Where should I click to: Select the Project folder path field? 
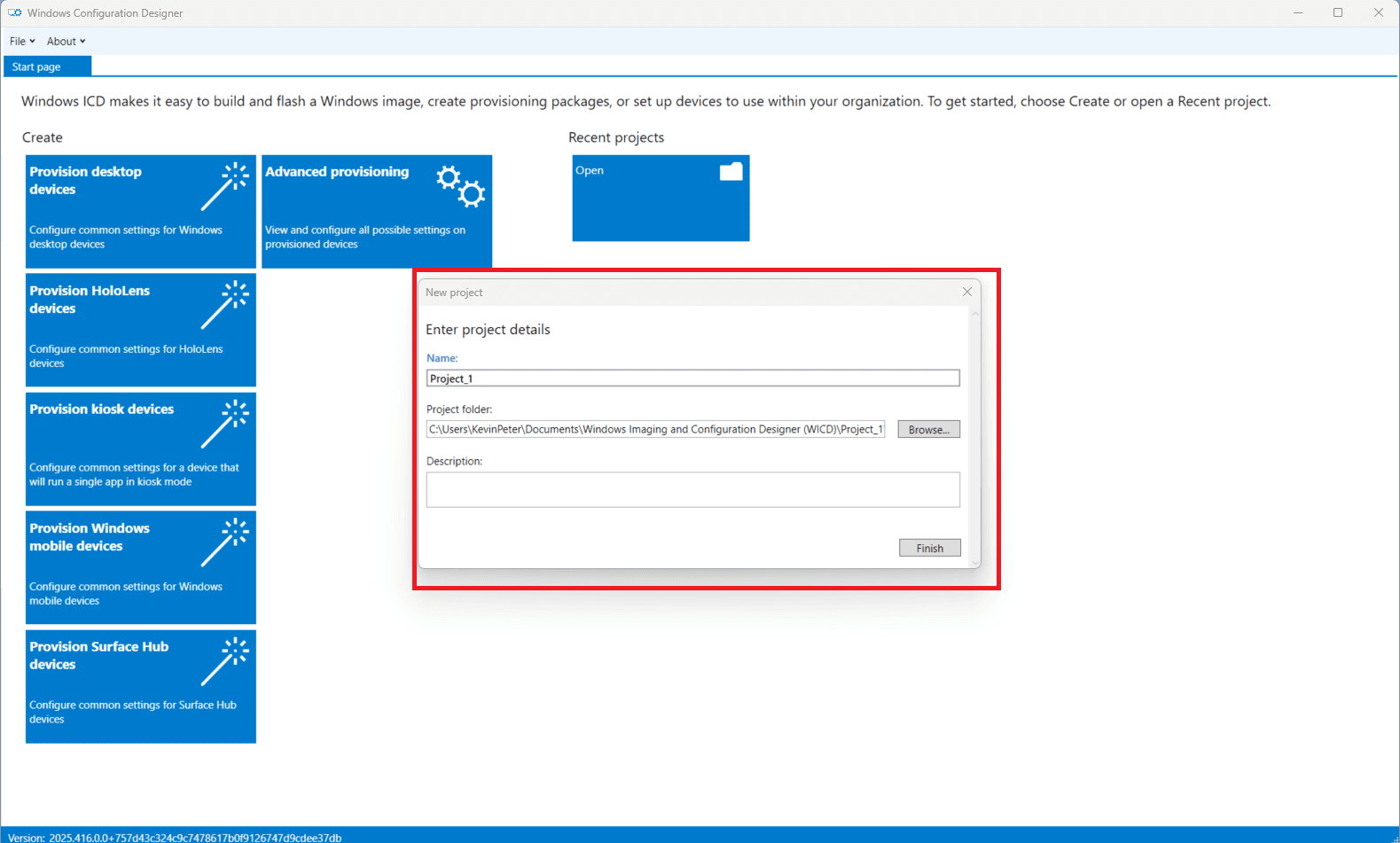coord(655,430)
